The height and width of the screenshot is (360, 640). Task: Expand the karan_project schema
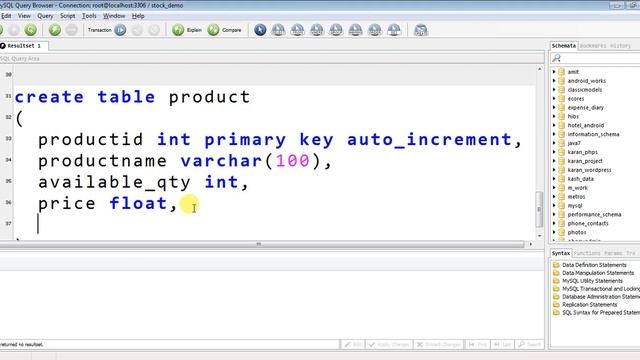554,161
